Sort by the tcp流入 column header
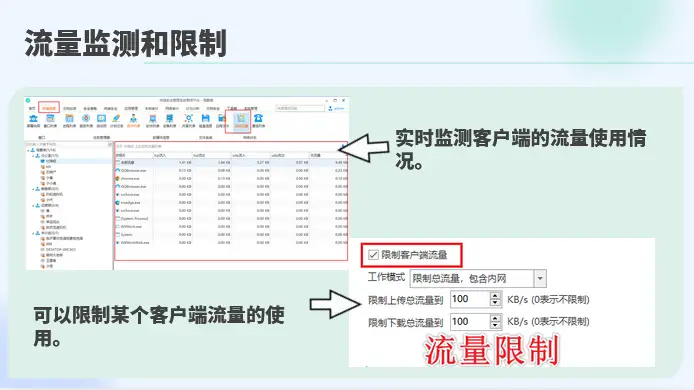 click(x=172, y=155)
